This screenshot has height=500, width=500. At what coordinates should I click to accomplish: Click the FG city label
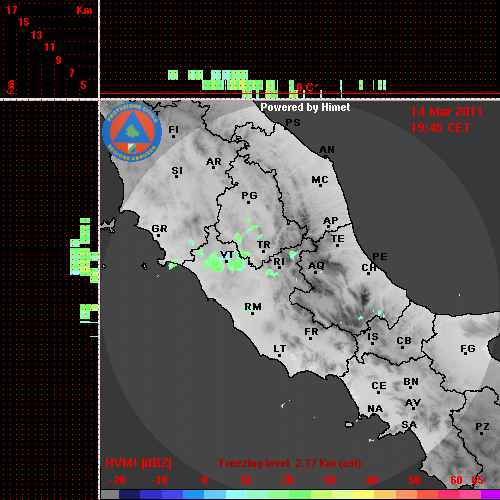click(x=468, y=349)
